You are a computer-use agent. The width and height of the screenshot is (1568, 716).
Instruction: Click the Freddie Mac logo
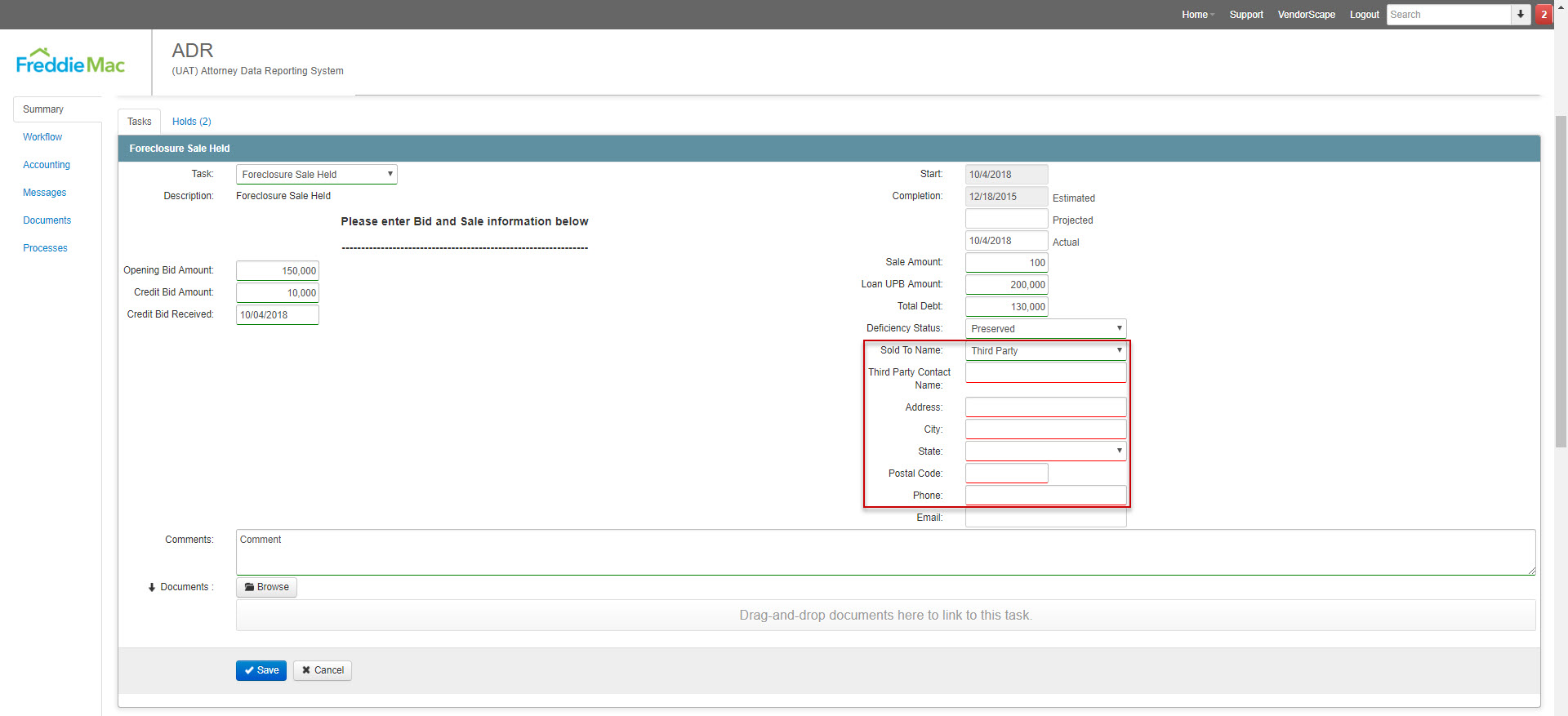(70, 61)
